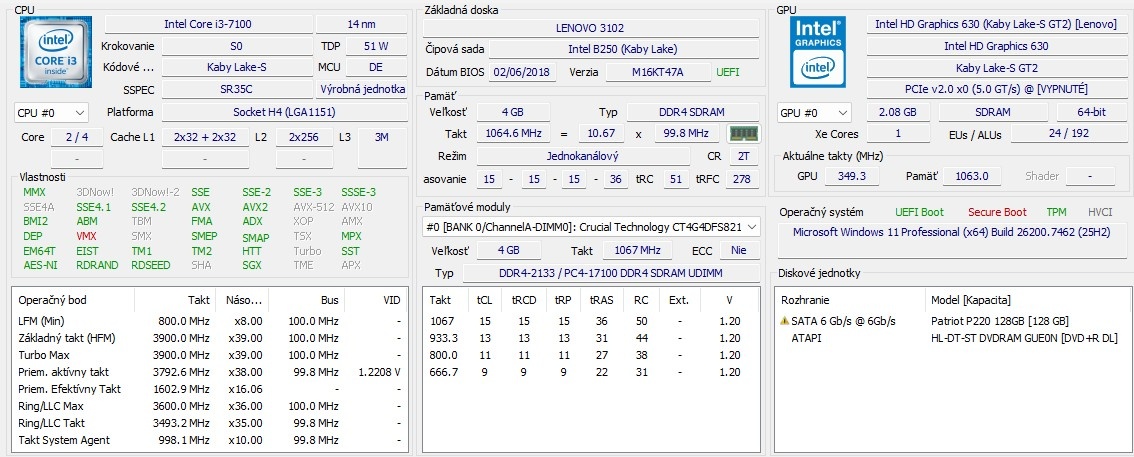The height and width of the screenshot is (457, 1134).
Task: Click the 14 nm process value
Action: click(x=362, y=24)
